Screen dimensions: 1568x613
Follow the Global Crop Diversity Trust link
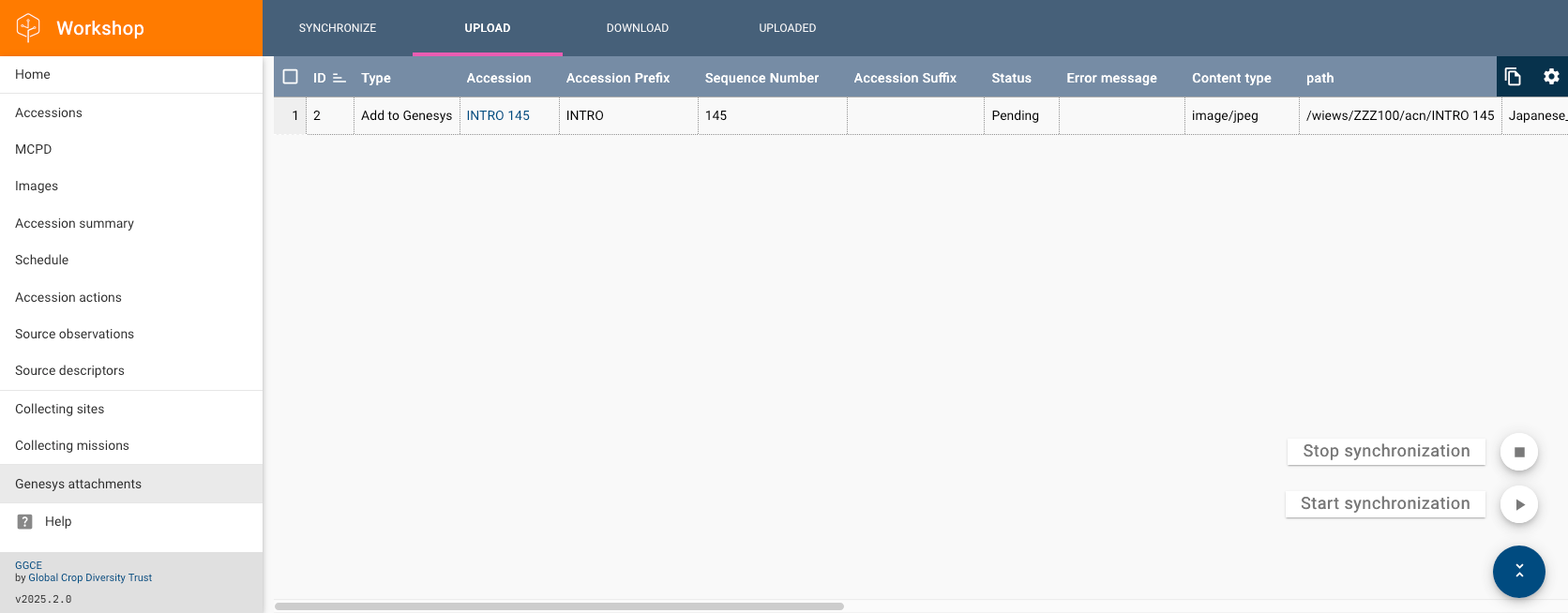(x=90, y=577)
